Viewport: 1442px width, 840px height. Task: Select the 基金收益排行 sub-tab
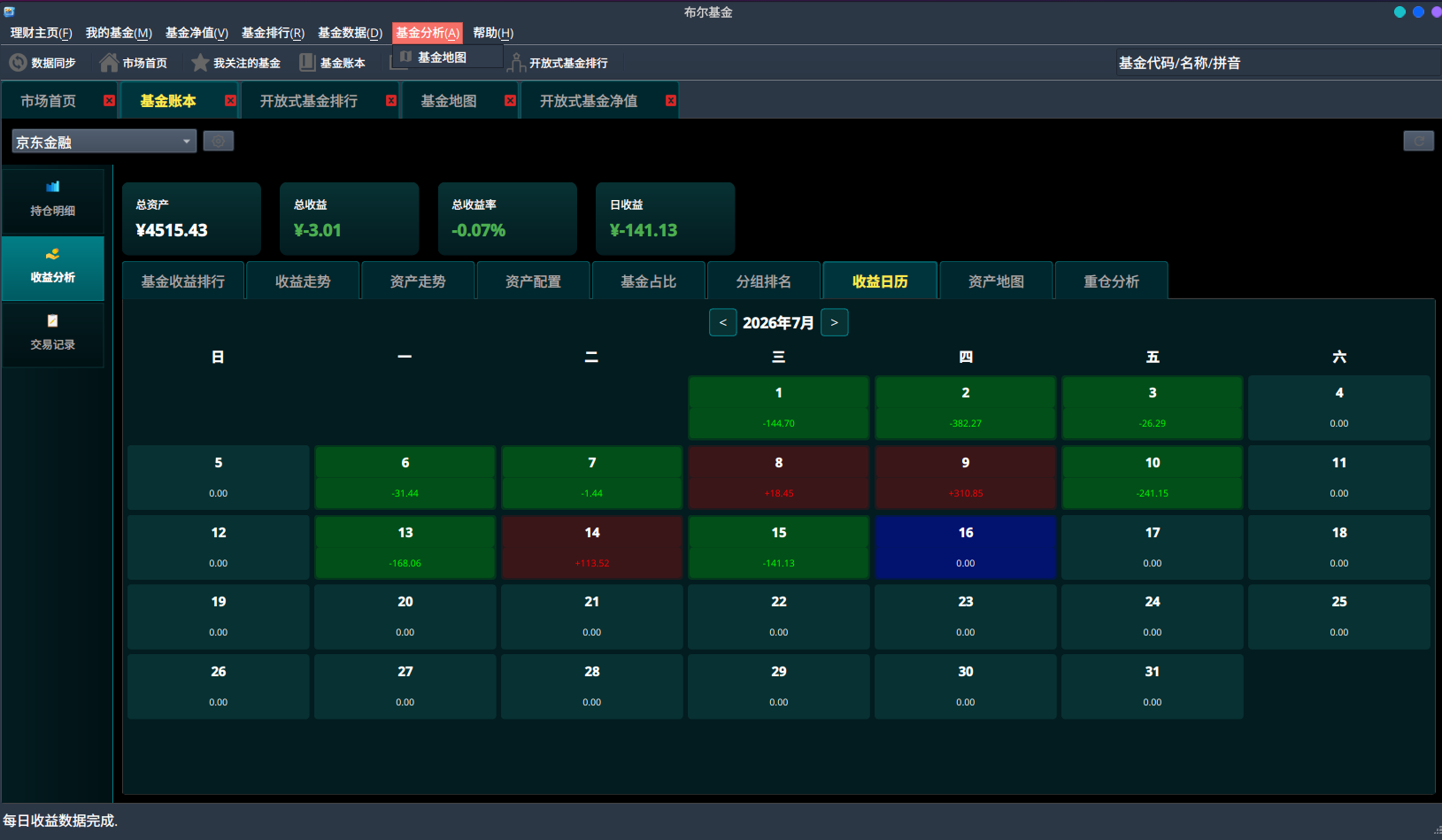tap(183, 281)
